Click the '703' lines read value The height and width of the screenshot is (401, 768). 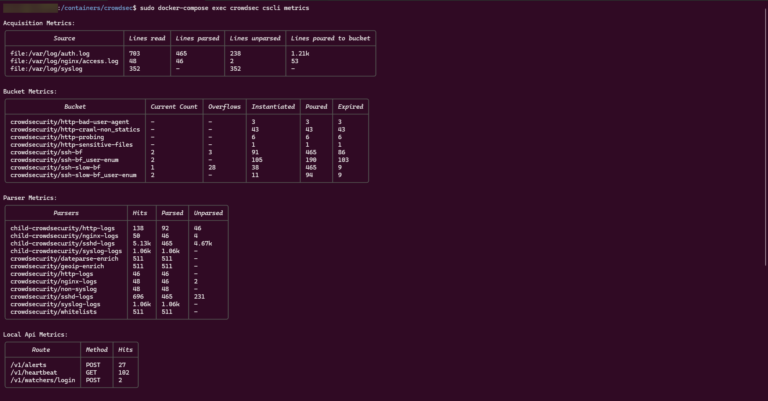134,53
